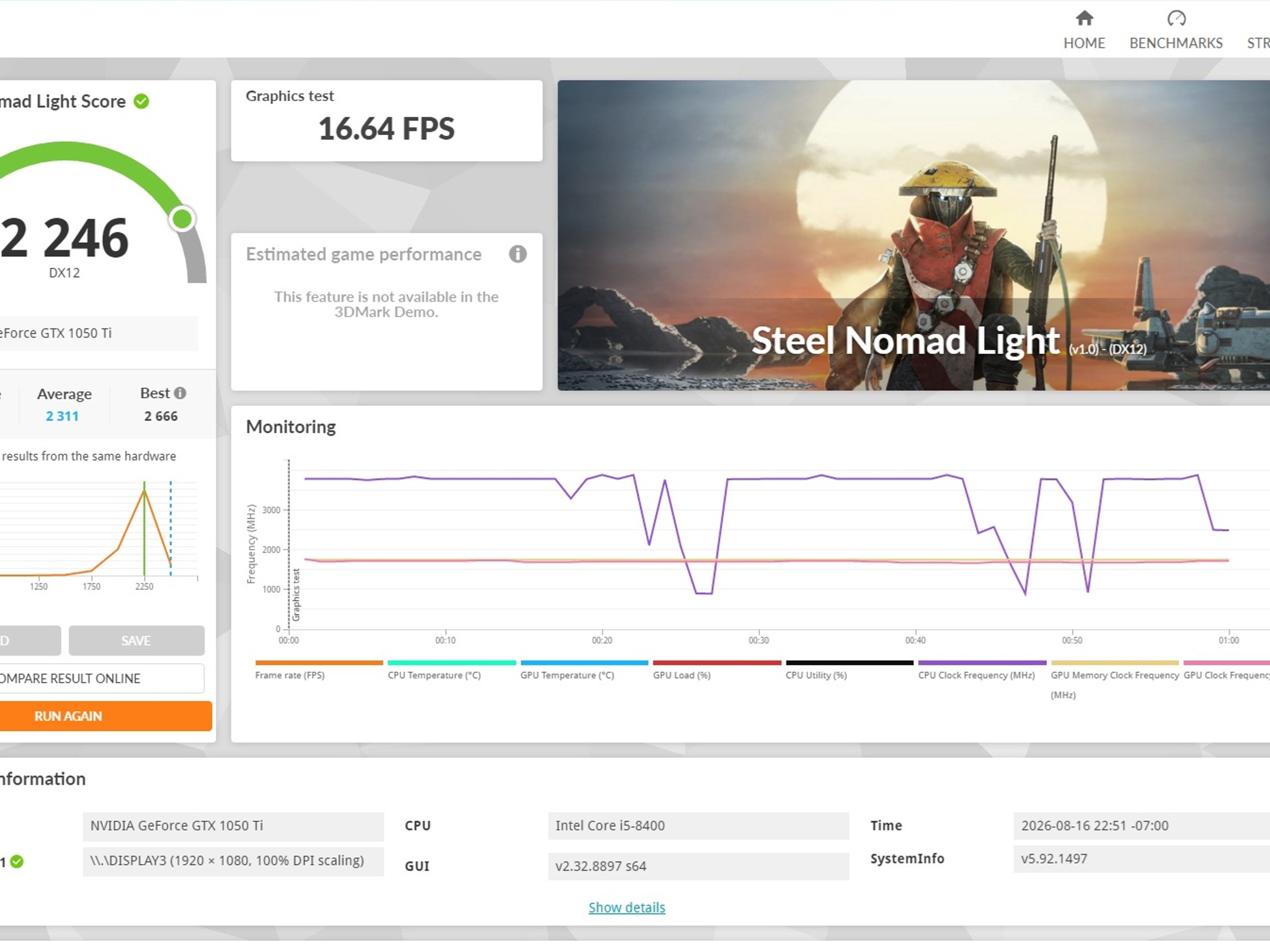1270x952 pixels.
Task: Click the score 2 246
Action: pos(64,238)
